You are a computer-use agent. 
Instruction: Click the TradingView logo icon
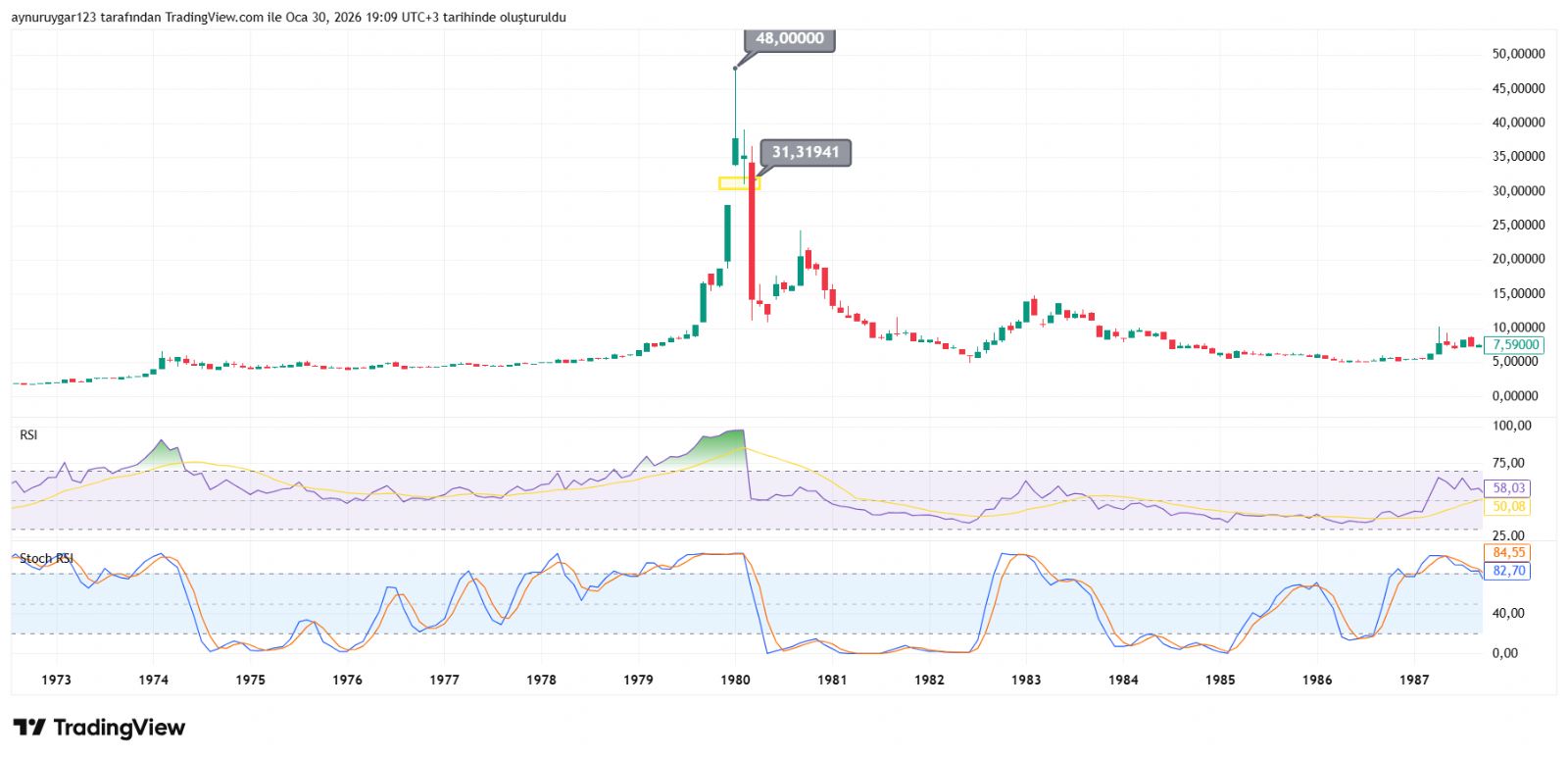pyautogui.click(x=29, y=728)
